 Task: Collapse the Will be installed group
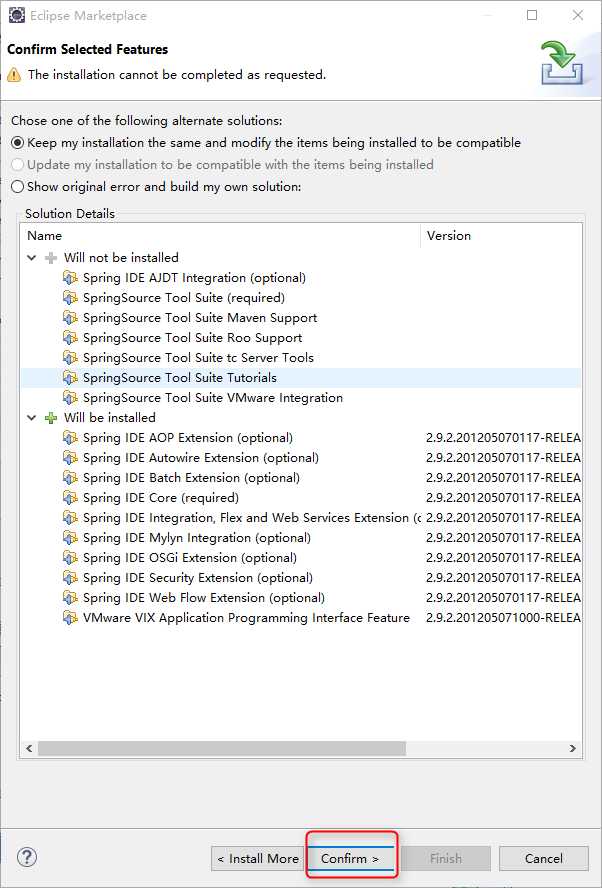click(x=32, y=418)
